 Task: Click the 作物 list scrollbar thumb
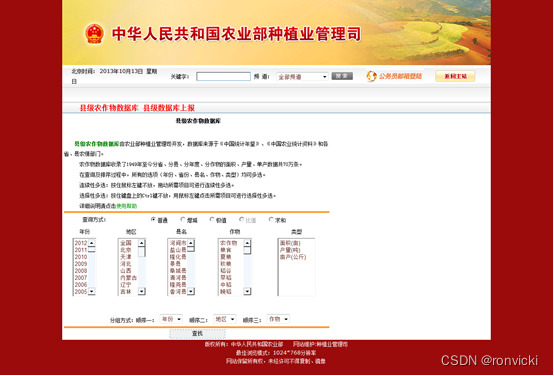click(247, 251)
